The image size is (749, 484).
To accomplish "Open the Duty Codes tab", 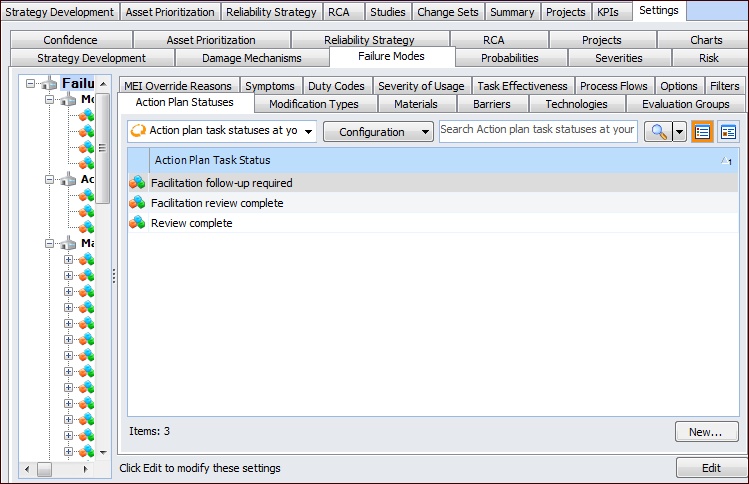I will coord(336,86).
